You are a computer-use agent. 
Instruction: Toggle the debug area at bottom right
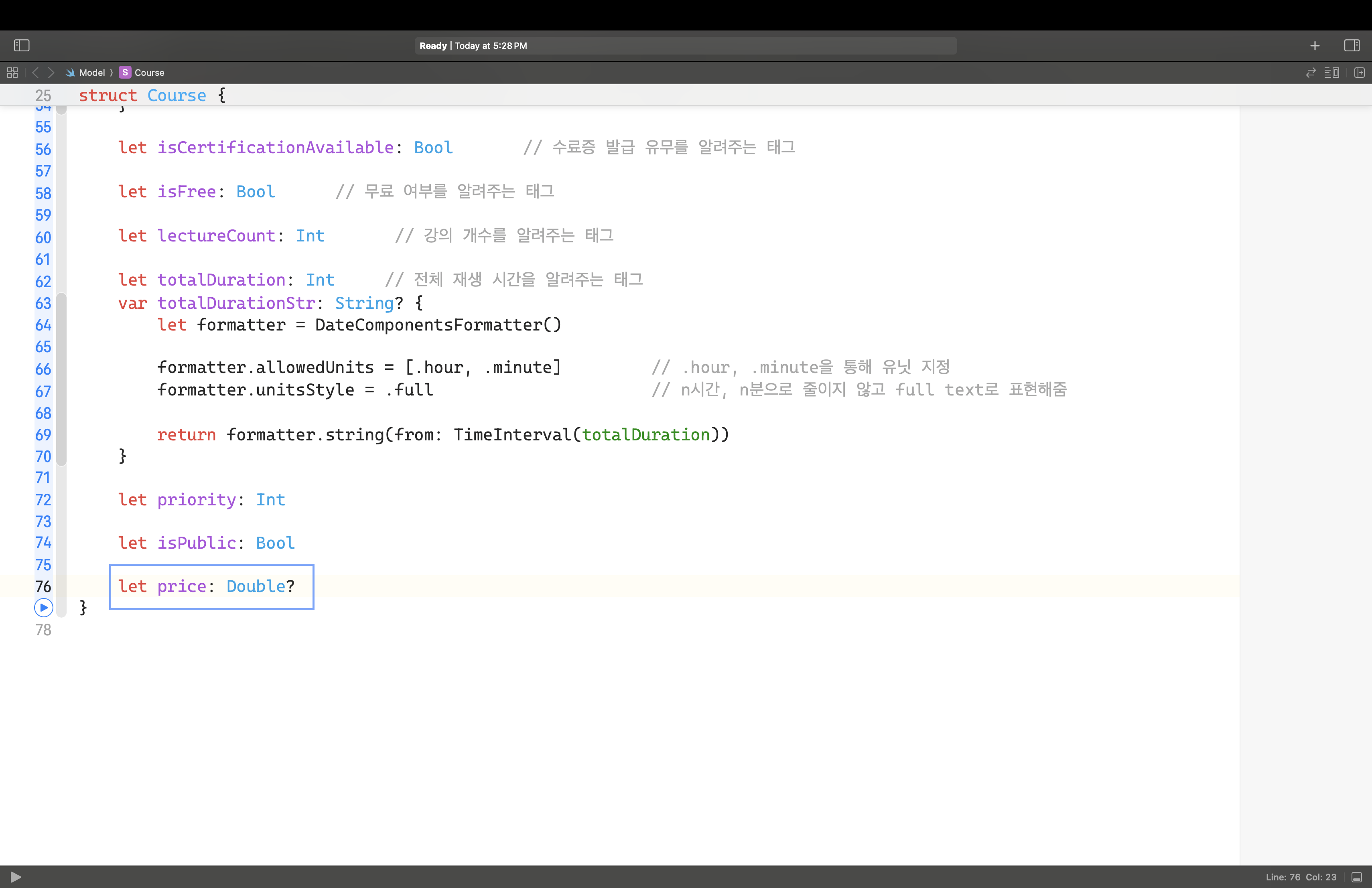(x=1356, y=877)
